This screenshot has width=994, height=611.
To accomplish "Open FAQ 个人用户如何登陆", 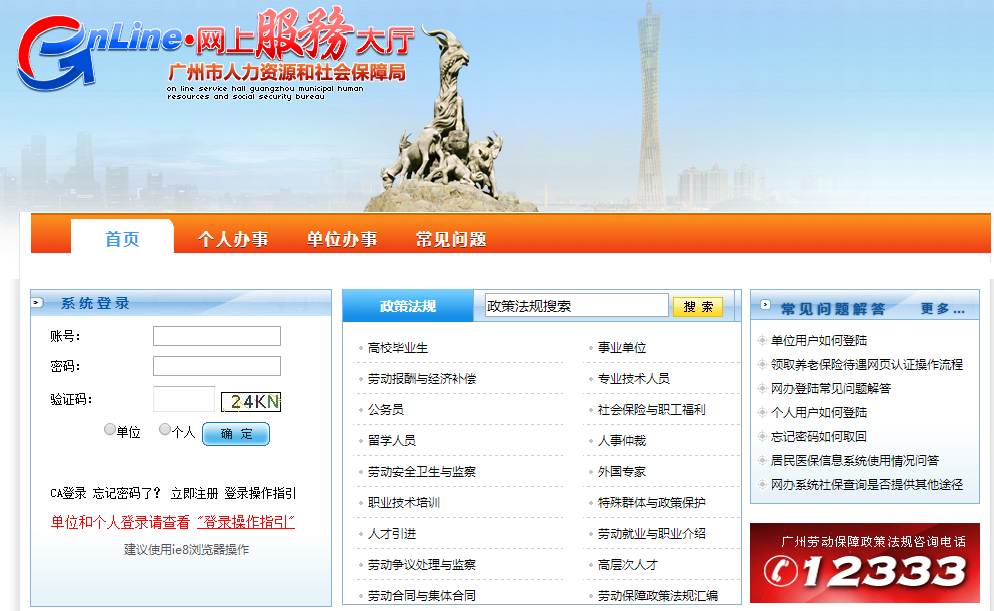I will pos(818,413).
